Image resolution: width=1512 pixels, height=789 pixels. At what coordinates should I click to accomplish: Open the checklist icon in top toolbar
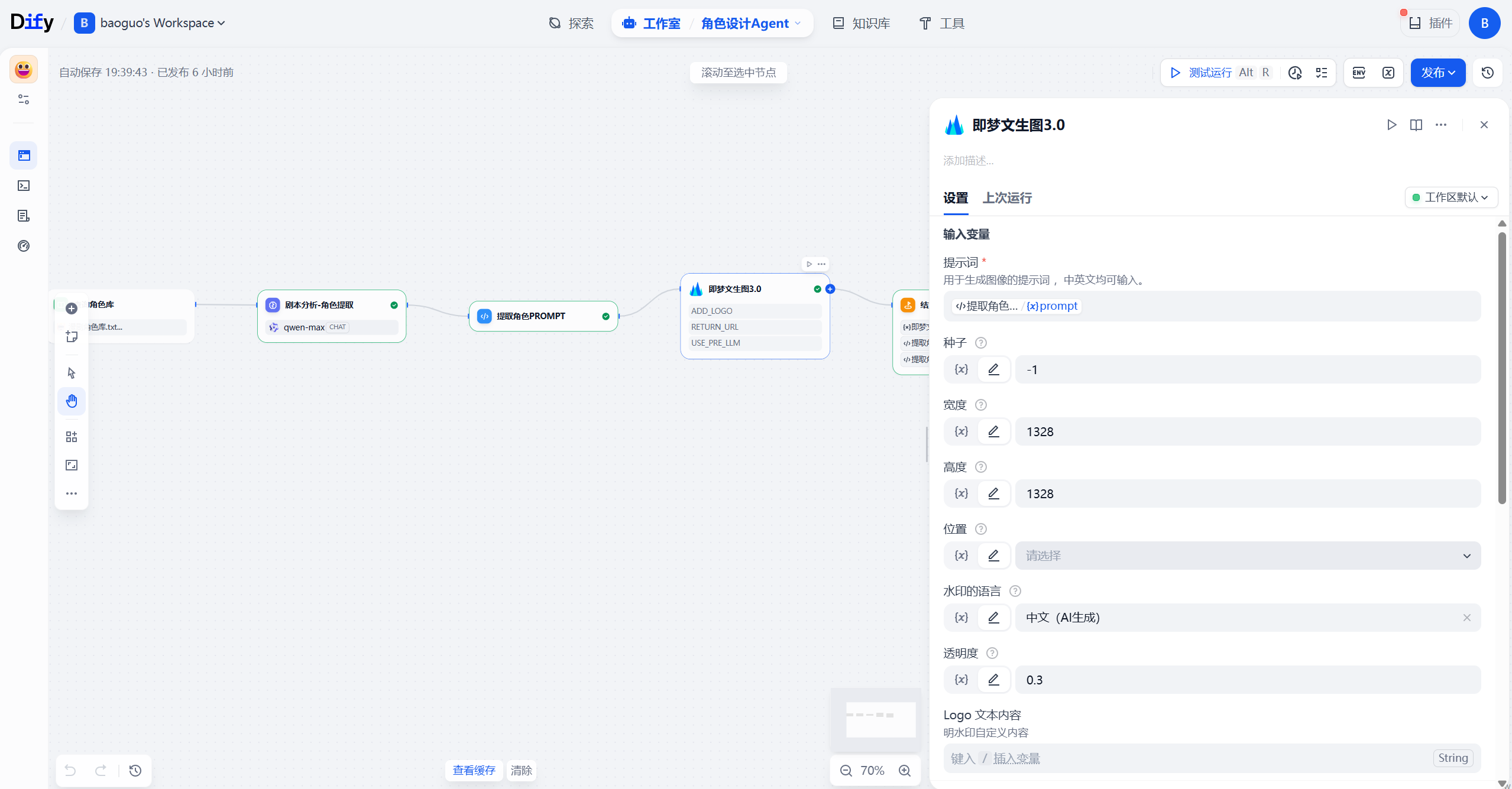(x=1322, y=73)
